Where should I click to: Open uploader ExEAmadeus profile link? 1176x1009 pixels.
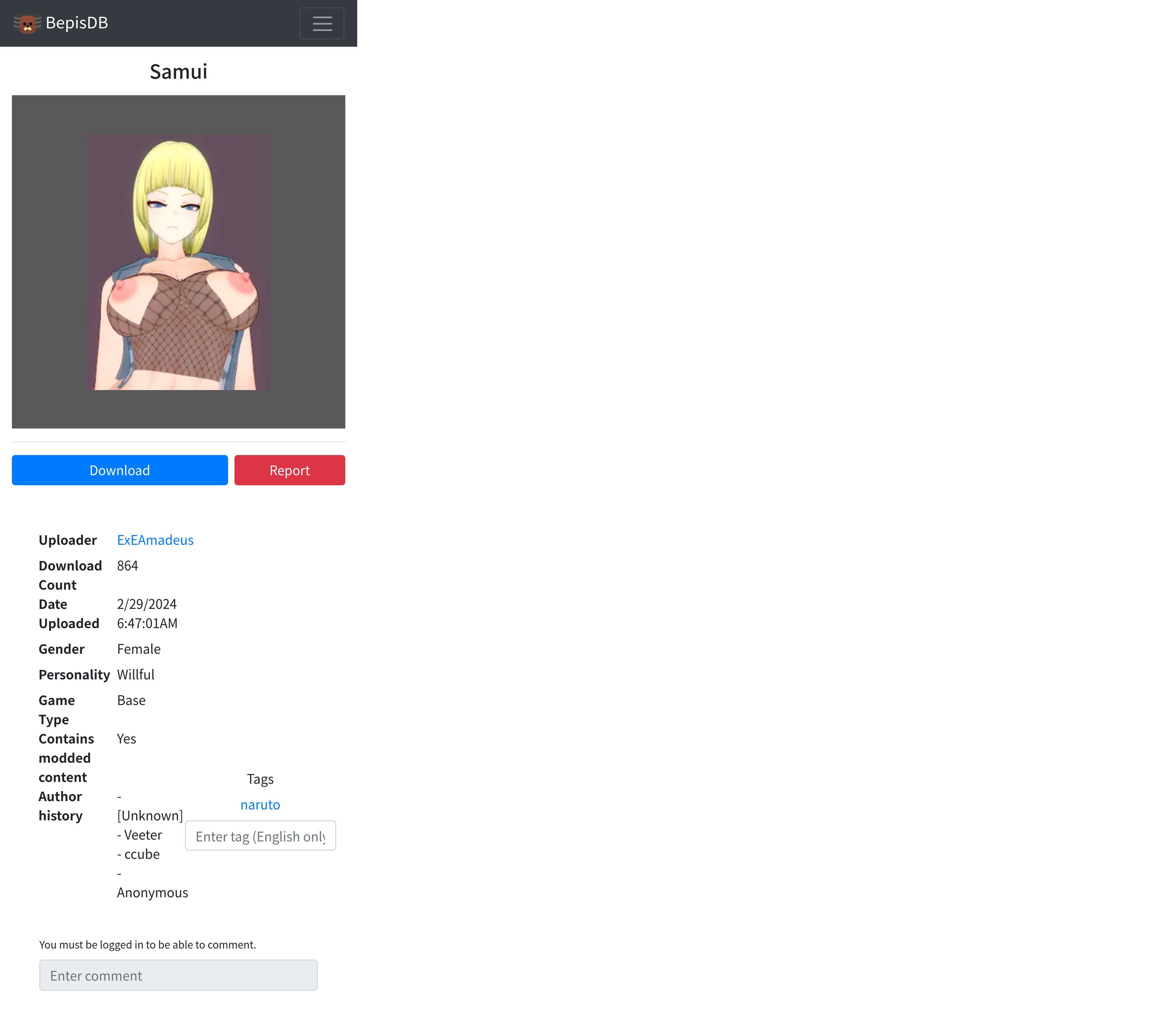click(155, 540)
